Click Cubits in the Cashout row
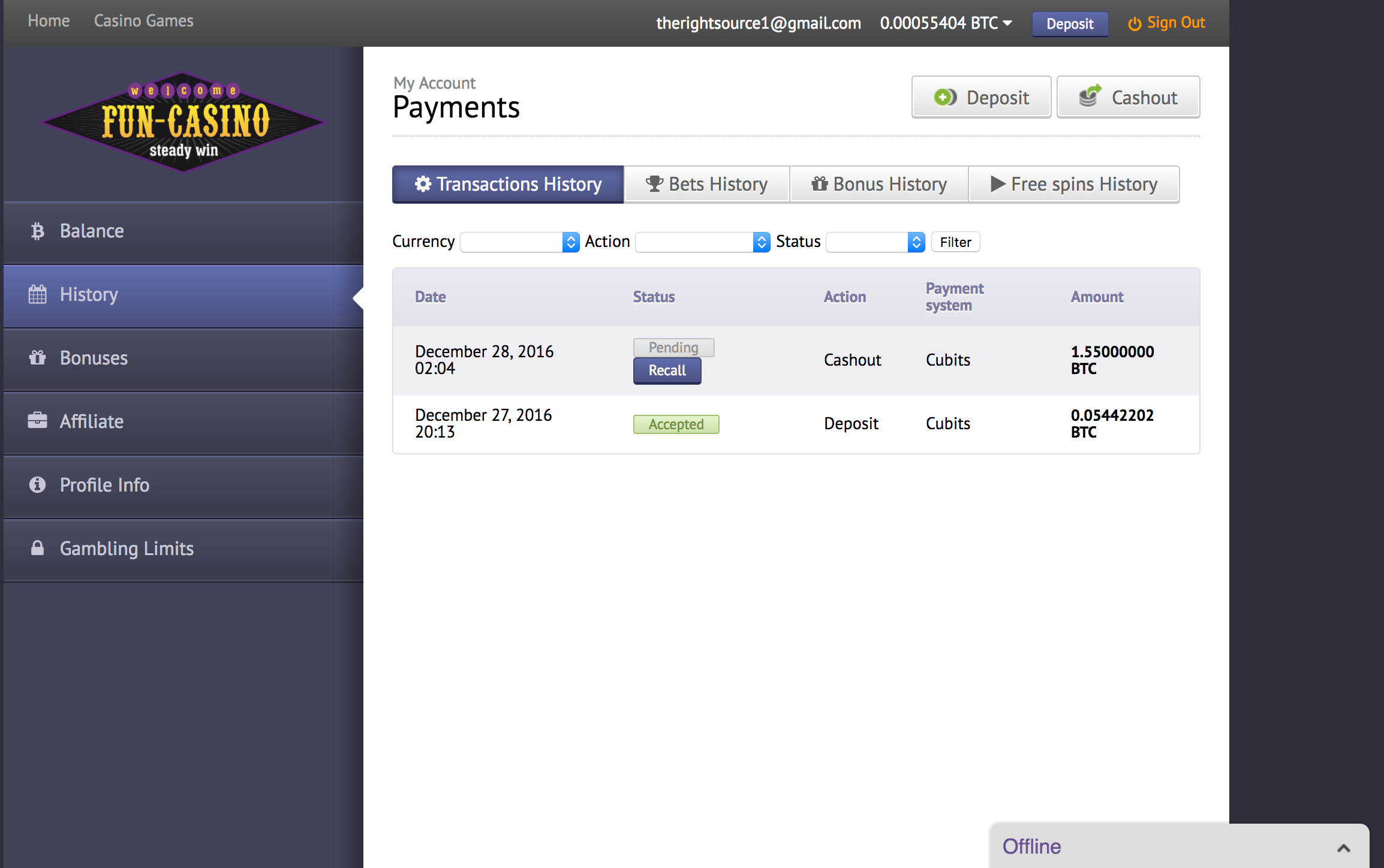The width and height of the screenshot is (1384, 868). 947,360
